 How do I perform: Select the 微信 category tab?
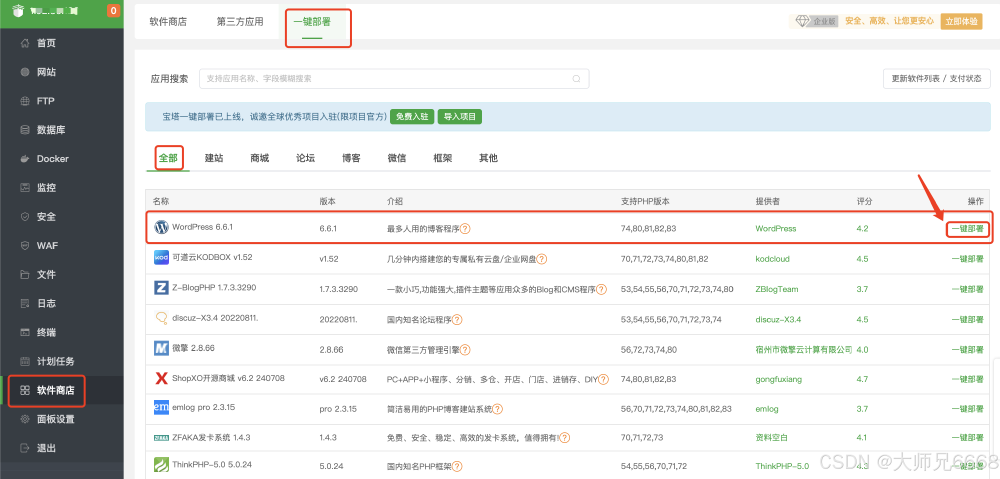pos(397,158)
